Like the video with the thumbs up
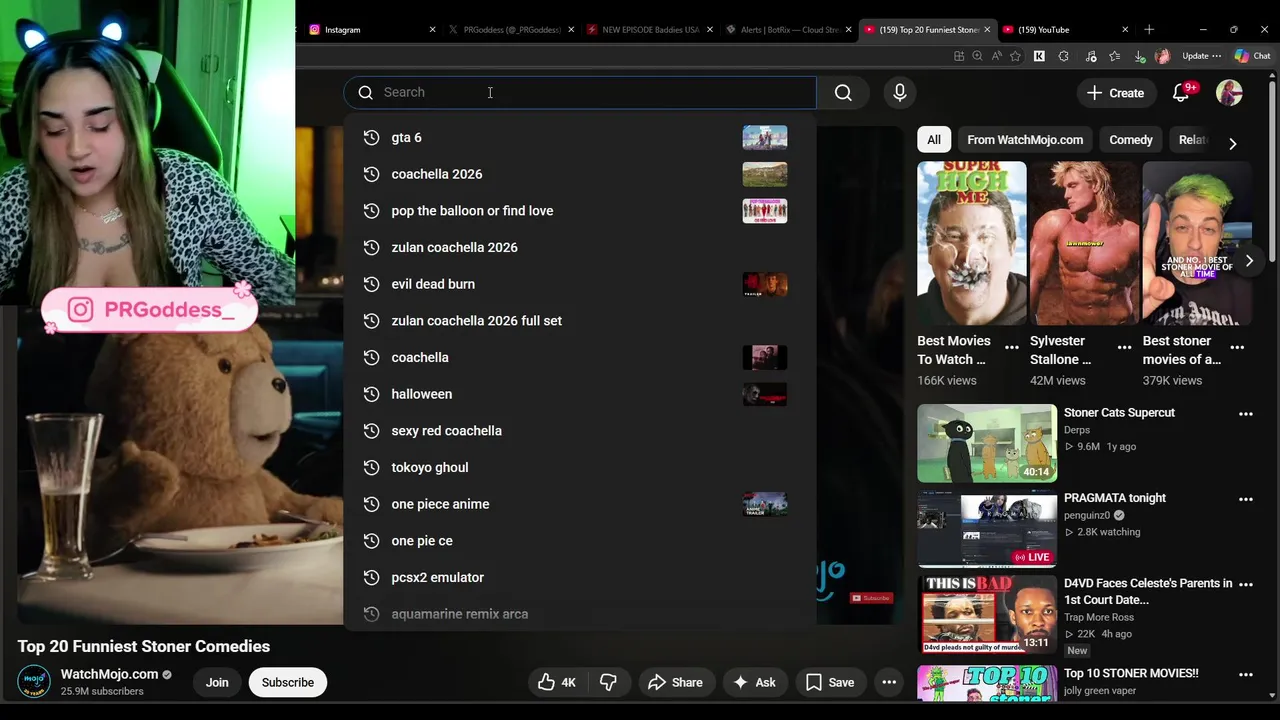 click(x=558, y=682)
